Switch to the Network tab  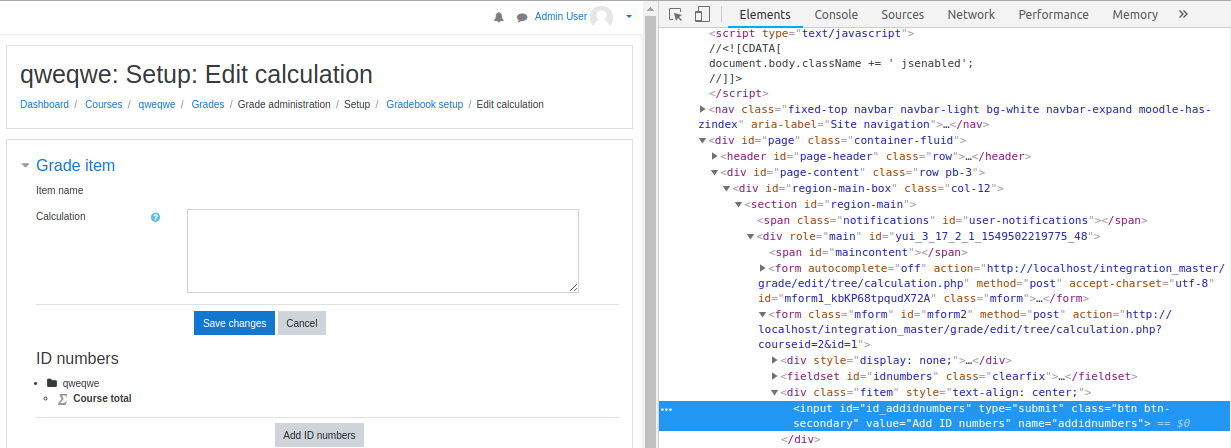971,14
